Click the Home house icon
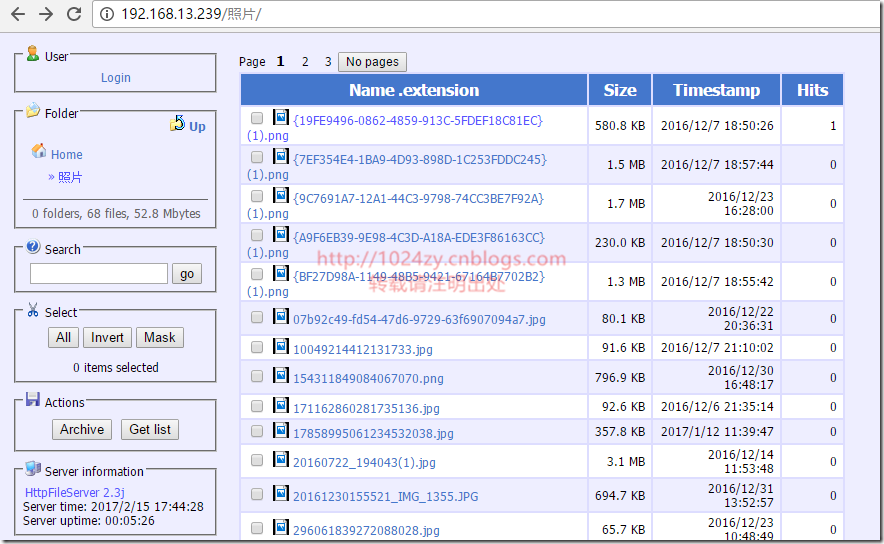Screen dimensions: 884x544 click(x=39, y=151)
